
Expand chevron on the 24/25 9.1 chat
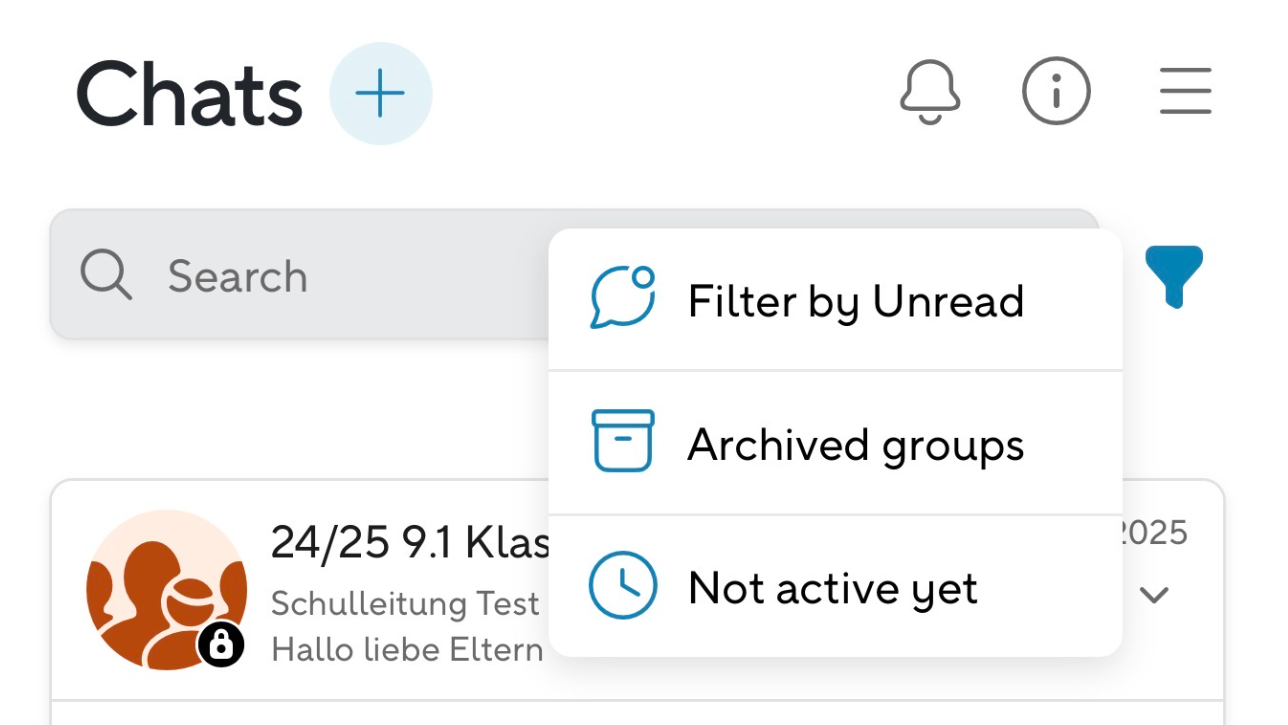coord(1154,596)
